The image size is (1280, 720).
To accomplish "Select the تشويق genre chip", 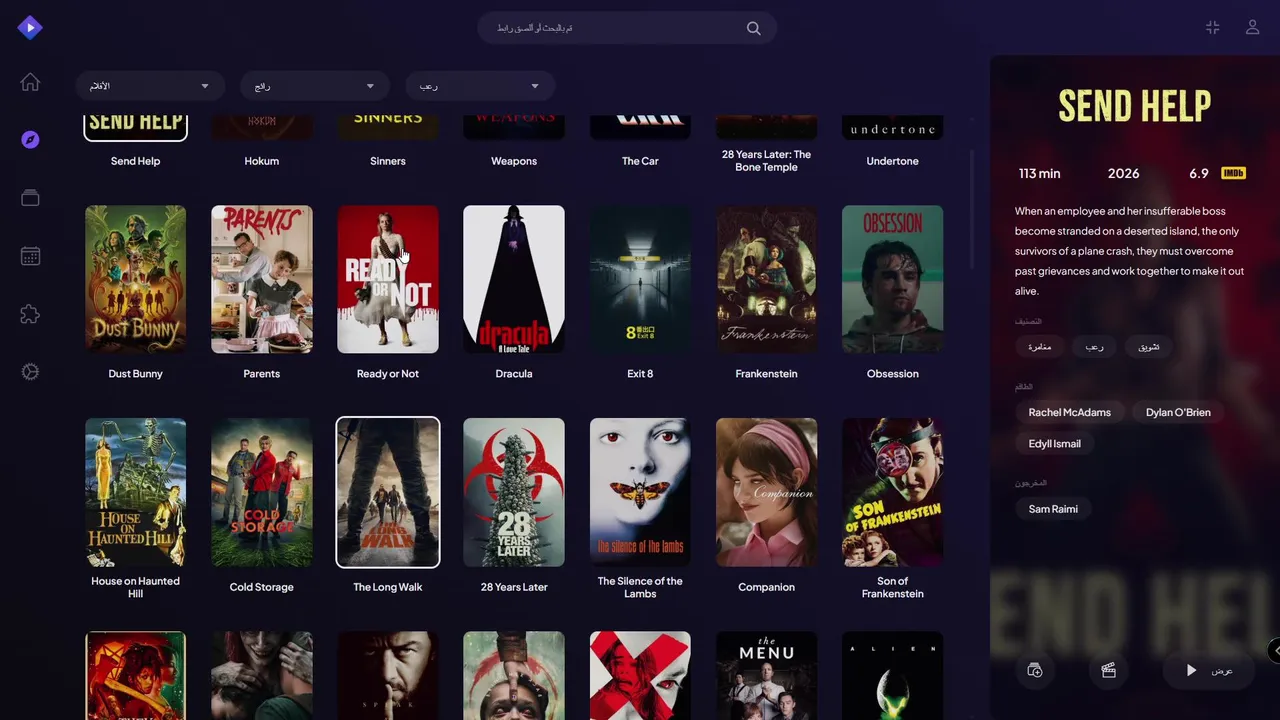I will click(x=1149, y=347).
